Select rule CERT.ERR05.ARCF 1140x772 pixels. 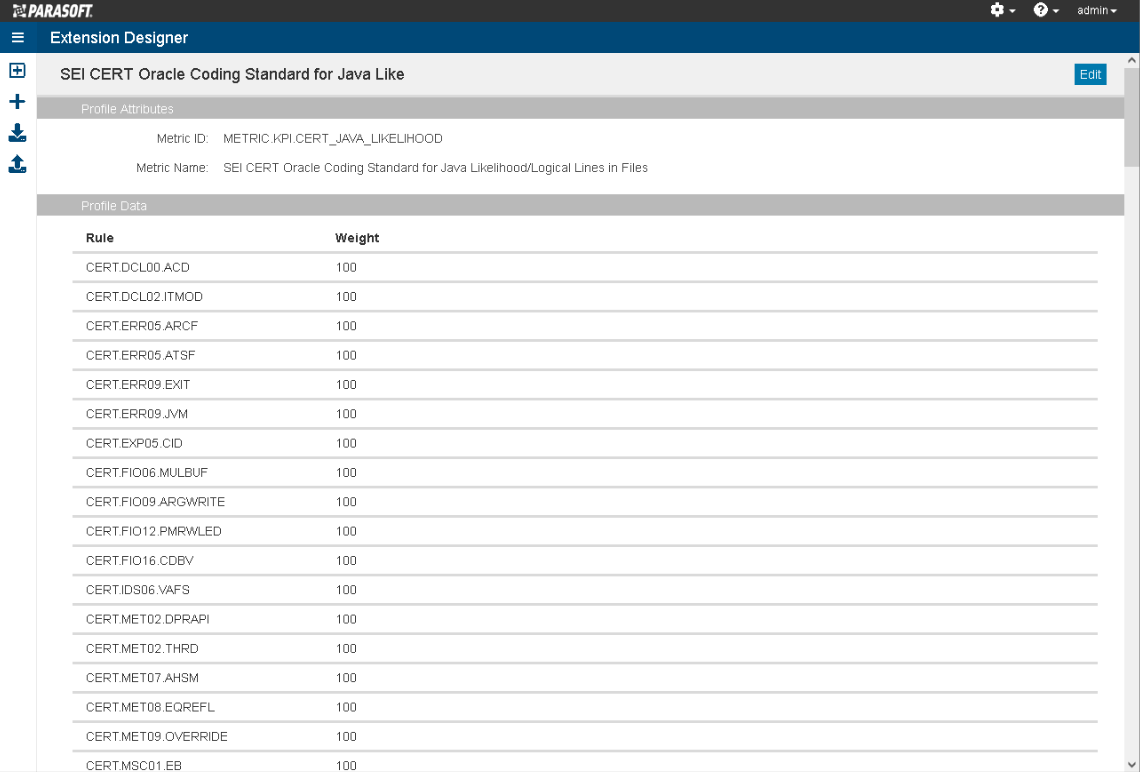click(x=142, y=326)
